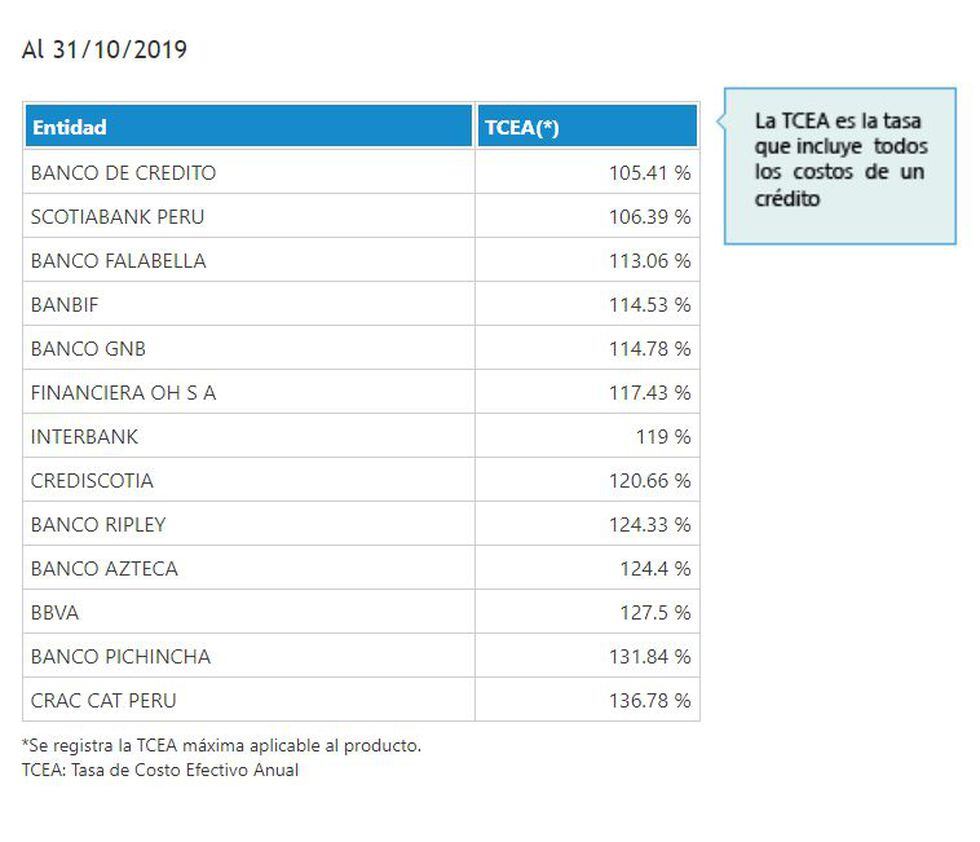
Task: Select BANCO FALABELLA in the table
Action: (118, 261)
